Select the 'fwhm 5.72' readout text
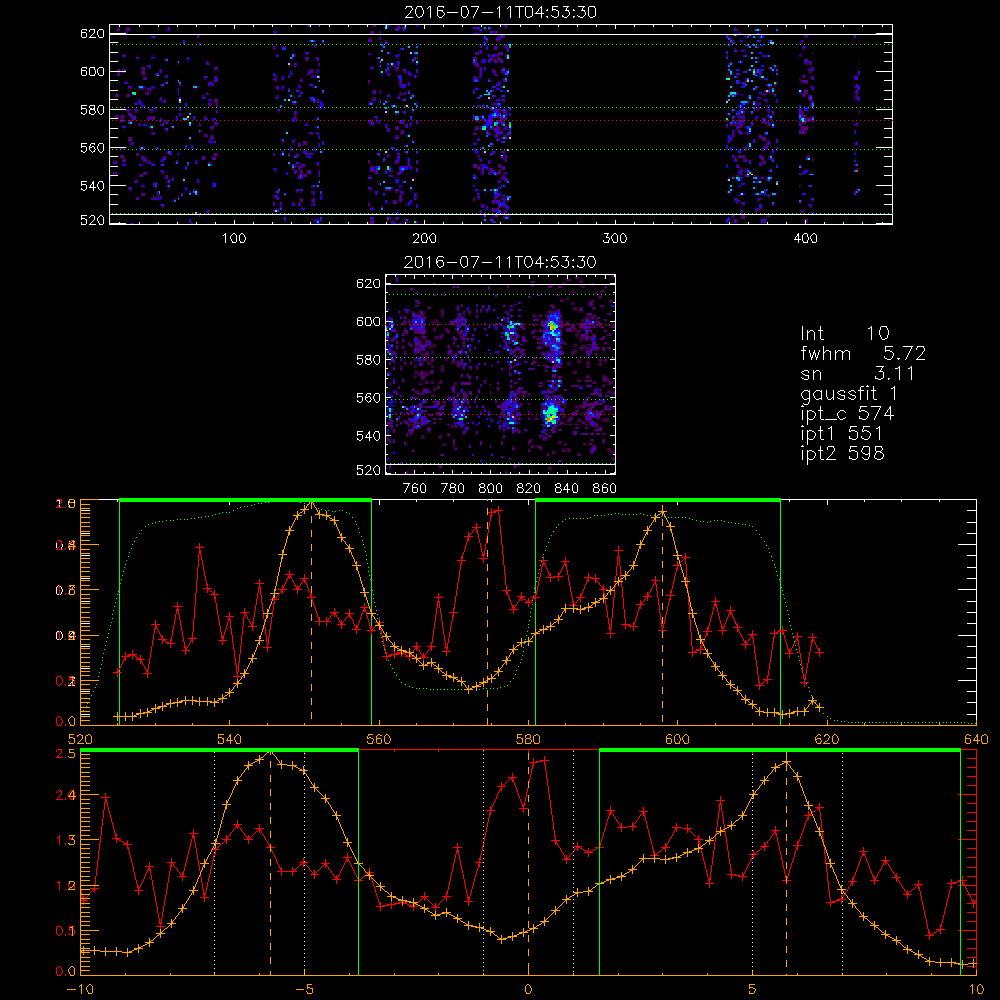 pos(863,353)
